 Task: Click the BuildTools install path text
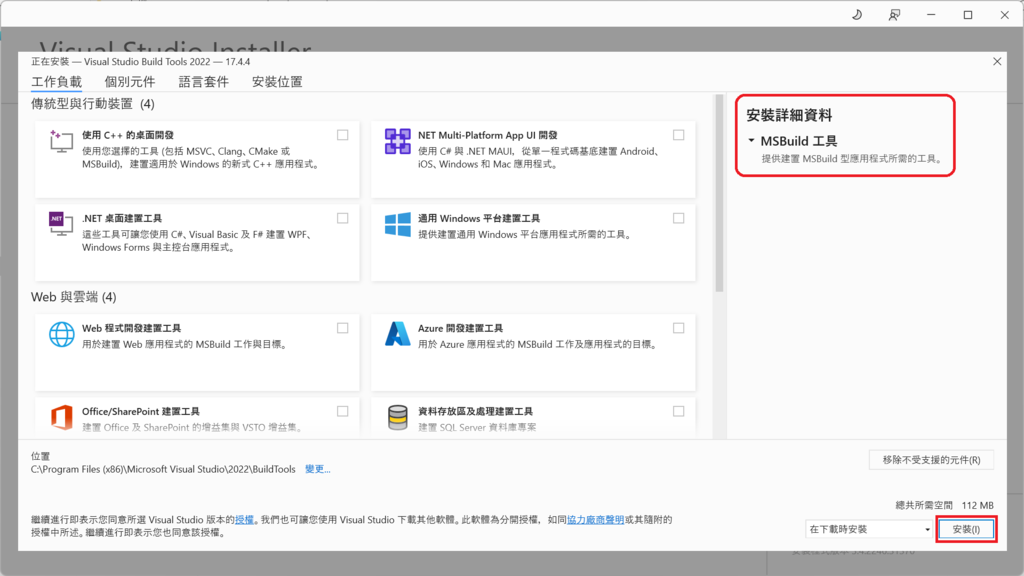(163, 469)
